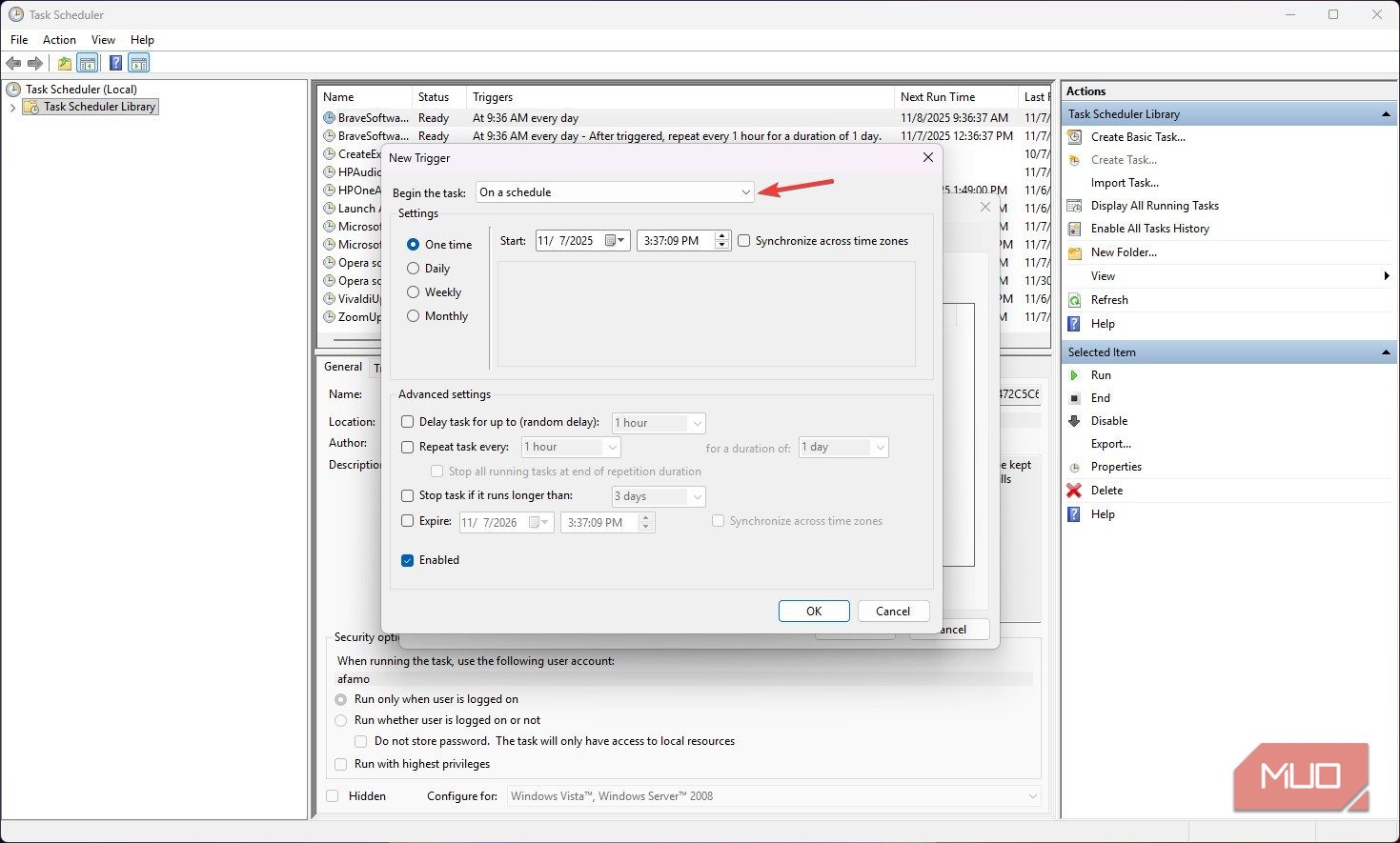1400x843 pixels.
Task: Check the Expire checkbox
Action: point(408,521)
